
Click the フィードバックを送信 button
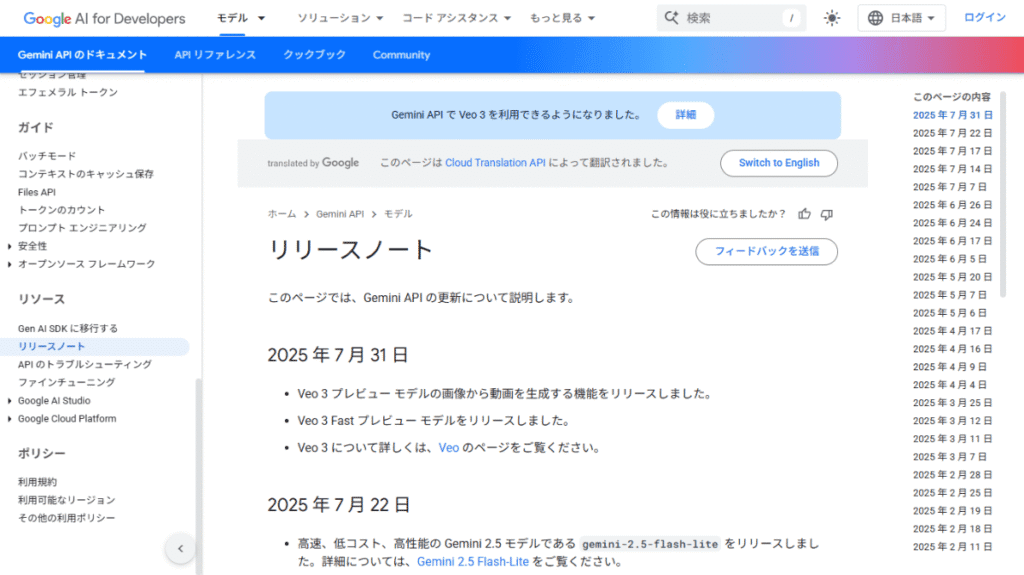click(x=766, y=252)
